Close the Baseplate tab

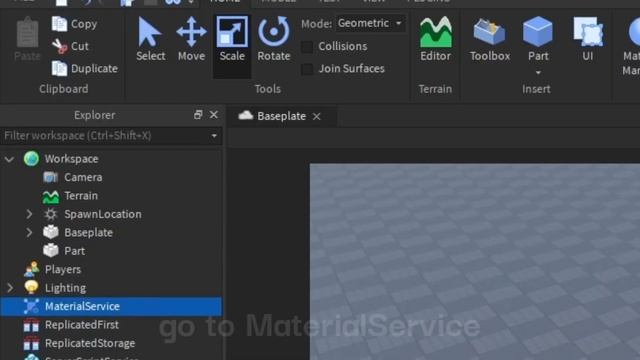[316, 117]
